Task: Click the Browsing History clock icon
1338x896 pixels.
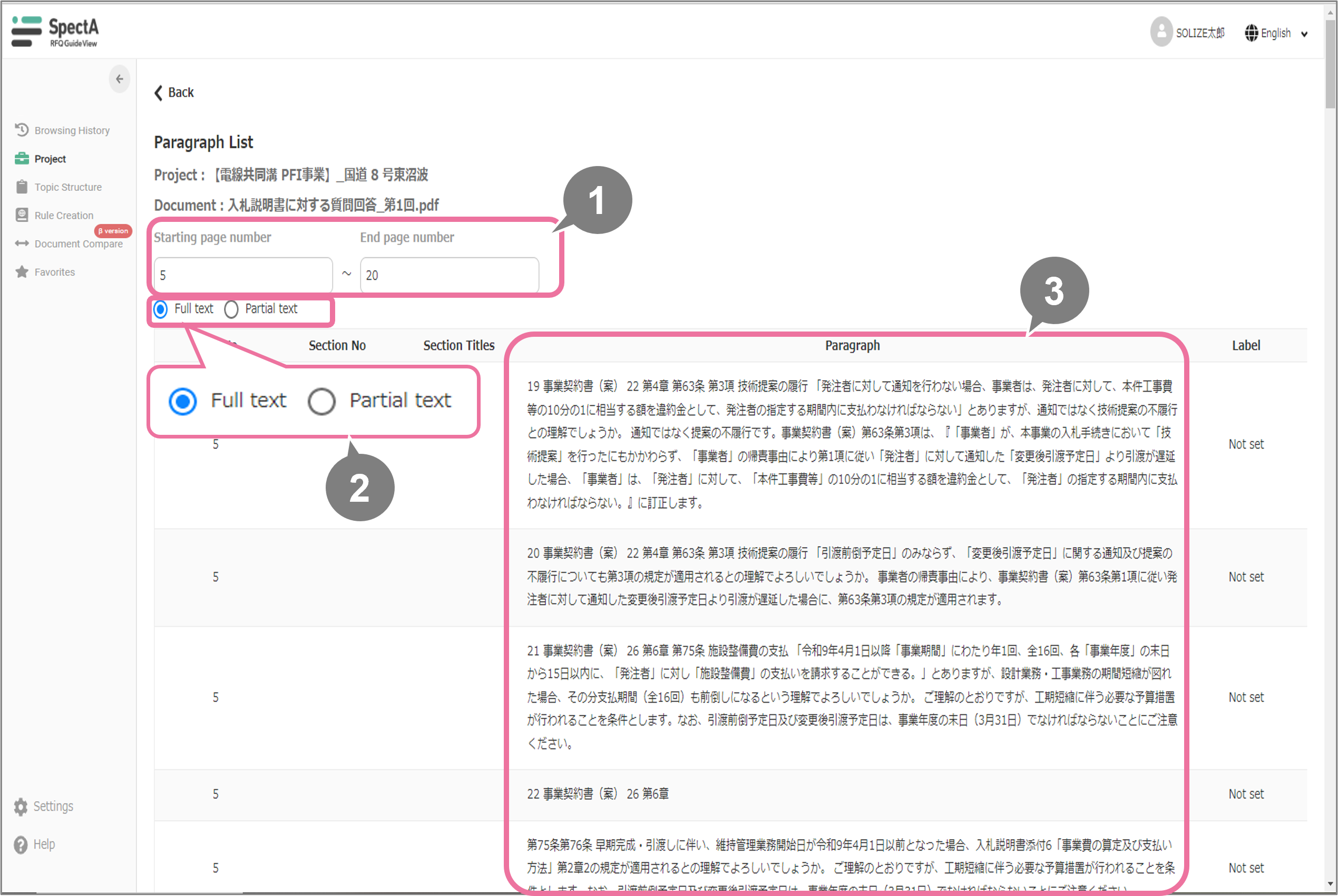Action: click(x=22, y=130)
